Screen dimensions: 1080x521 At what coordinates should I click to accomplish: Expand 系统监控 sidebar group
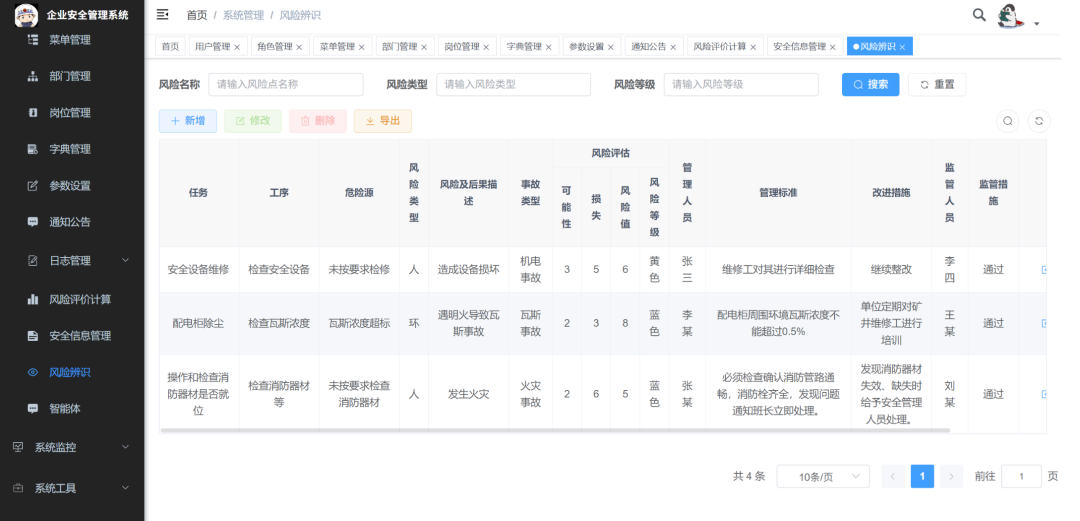(72, 448)
